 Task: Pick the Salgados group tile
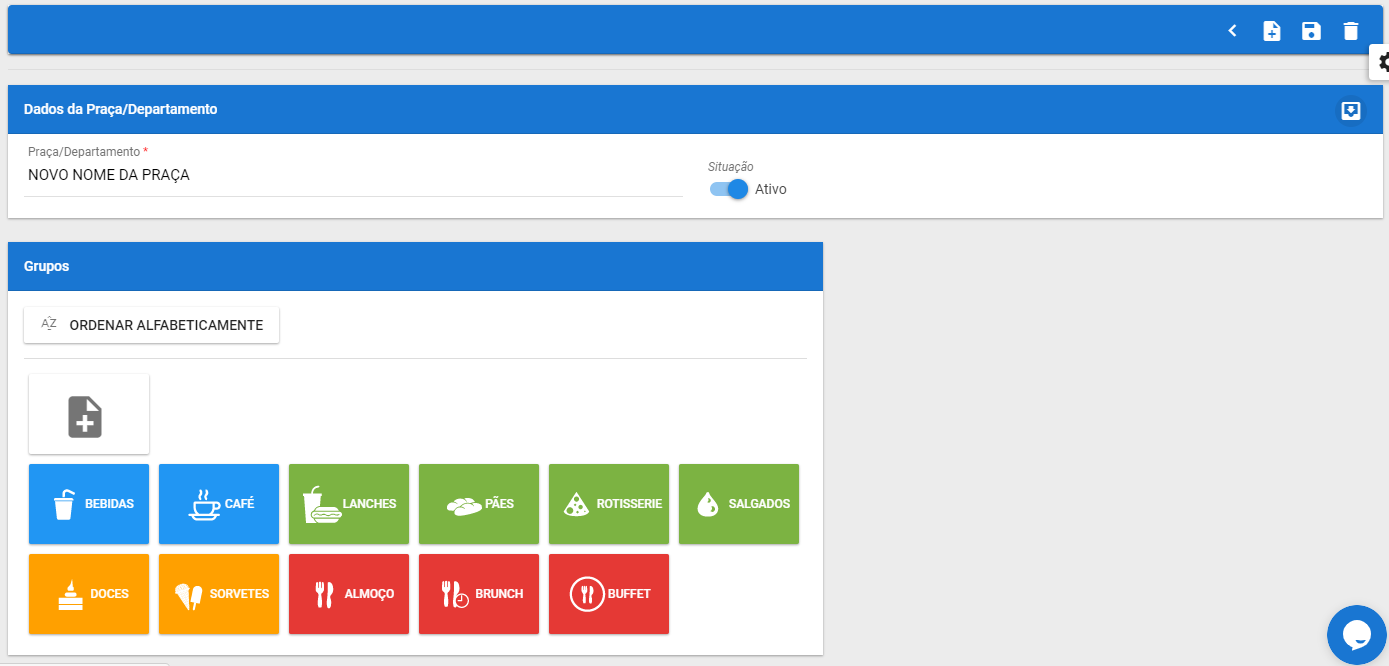click(x=738, y=504)
